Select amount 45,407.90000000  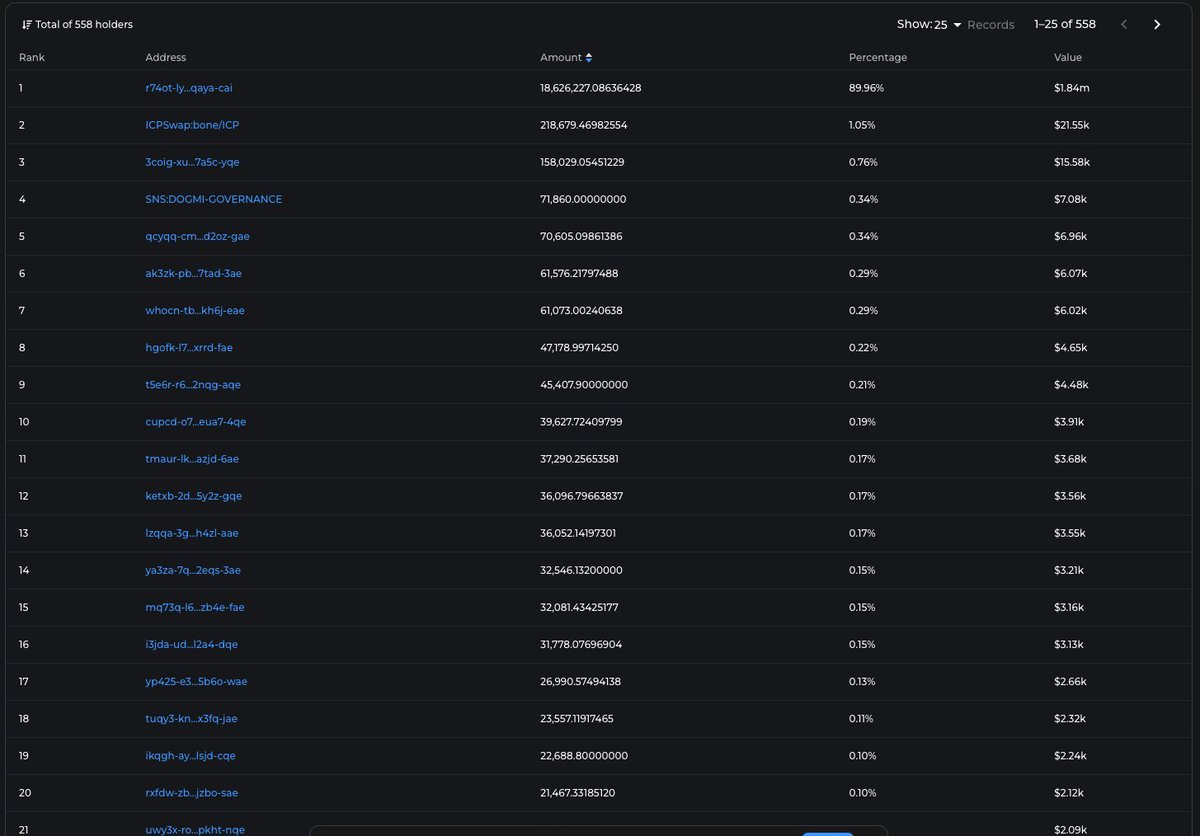click(584, 384)
